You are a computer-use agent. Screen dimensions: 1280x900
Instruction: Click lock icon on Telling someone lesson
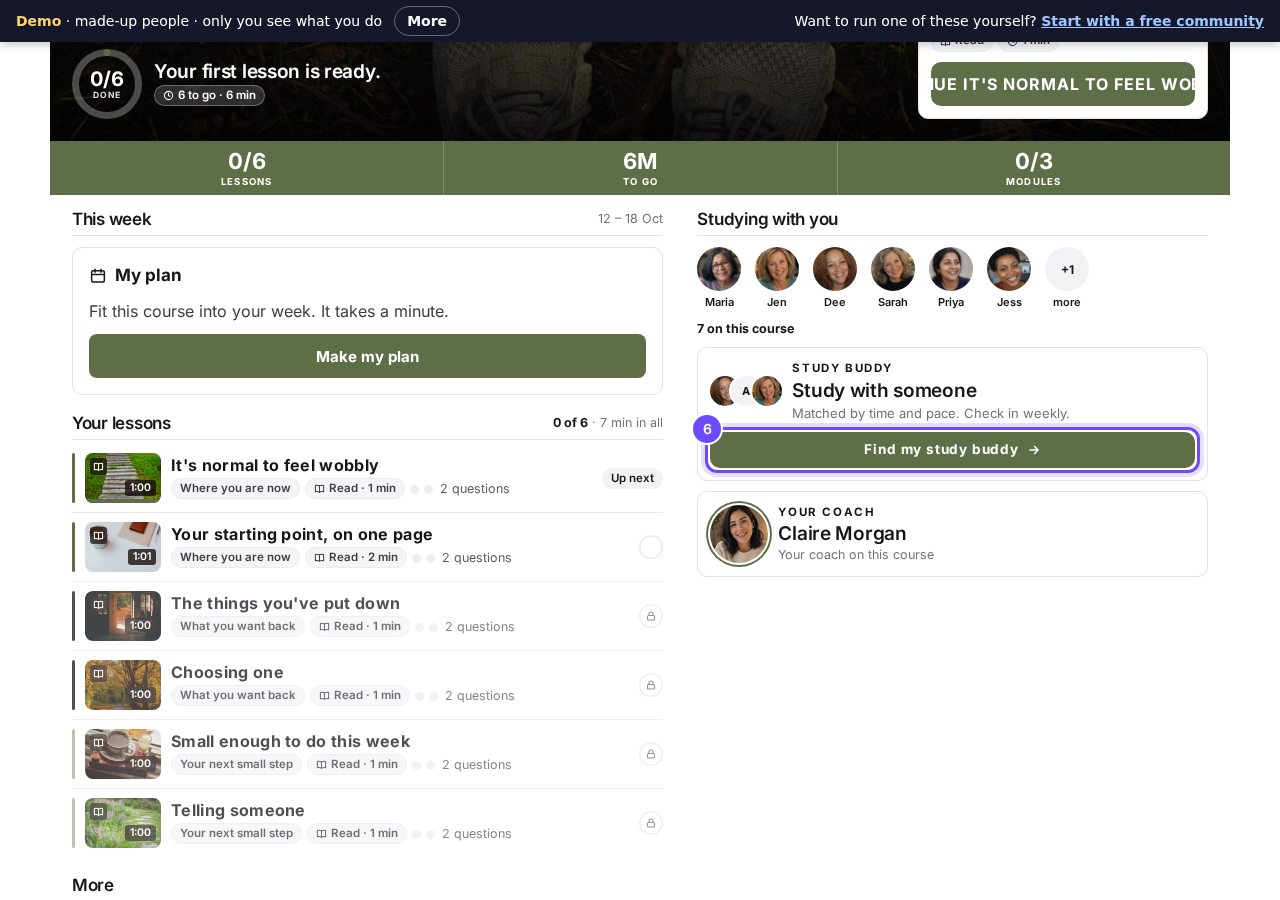(651, 823)
